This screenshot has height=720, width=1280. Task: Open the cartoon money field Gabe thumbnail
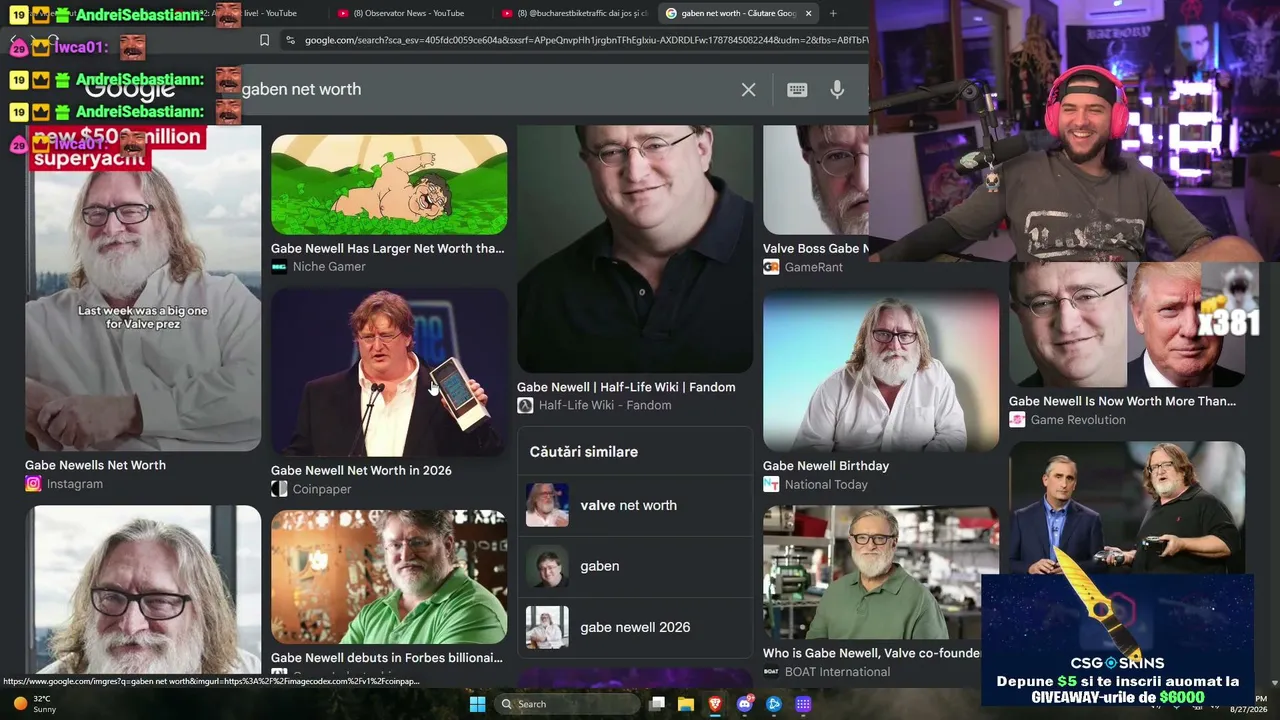389,185
